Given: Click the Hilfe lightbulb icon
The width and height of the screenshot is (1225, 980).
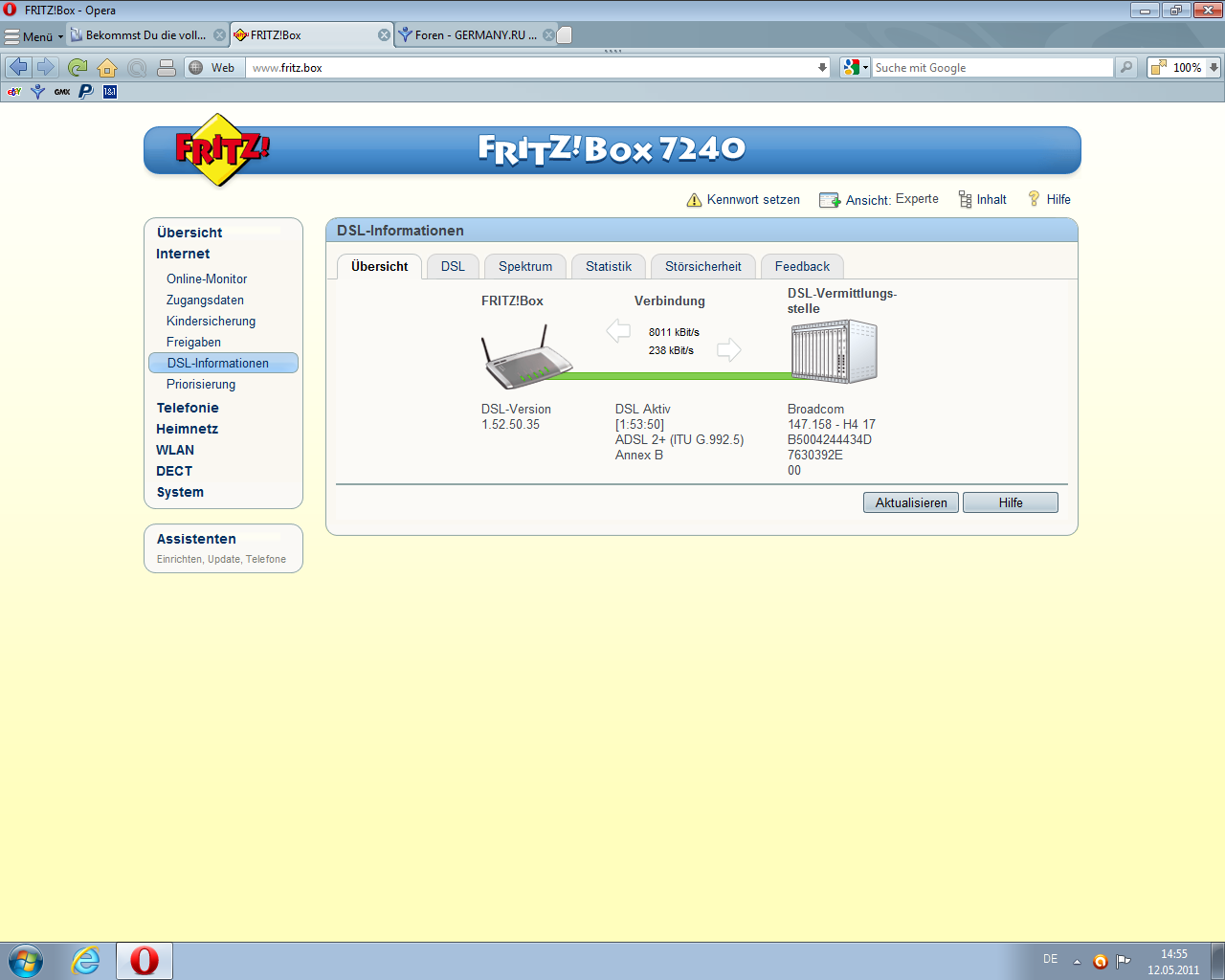Looking at the screenshot, I should (x=1034, y=199).
